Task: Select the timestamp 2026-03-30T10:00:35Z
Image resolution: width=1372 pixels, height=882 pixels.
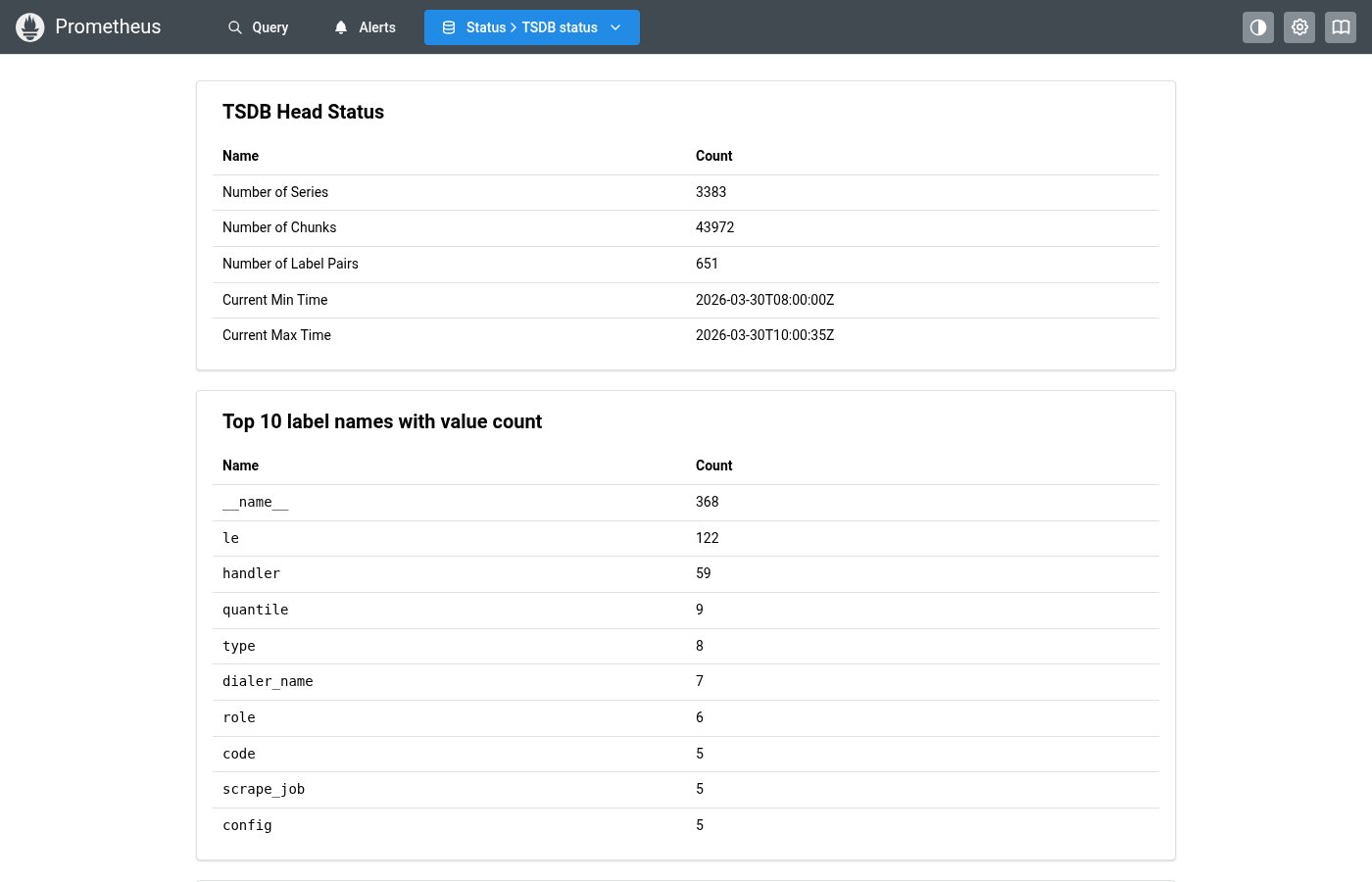Action: [x=764, y=335]
